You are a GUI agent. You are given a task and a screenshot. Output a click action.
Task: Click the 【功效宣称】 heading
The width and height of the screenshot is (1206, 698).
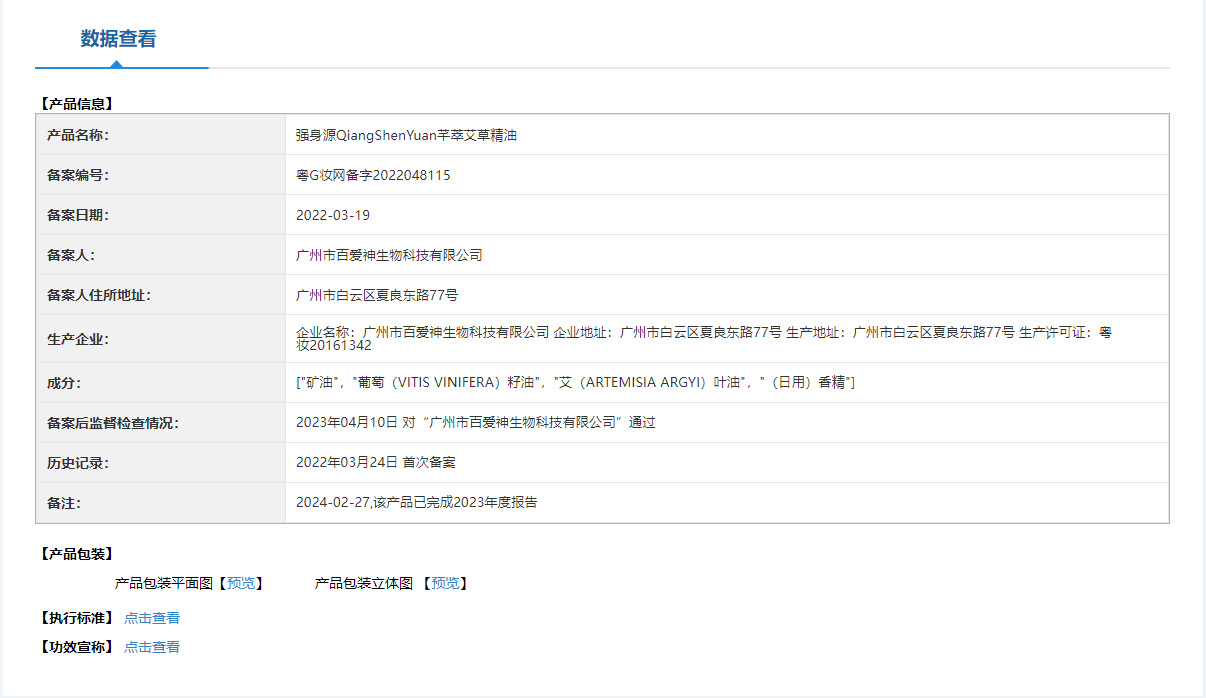76,647
